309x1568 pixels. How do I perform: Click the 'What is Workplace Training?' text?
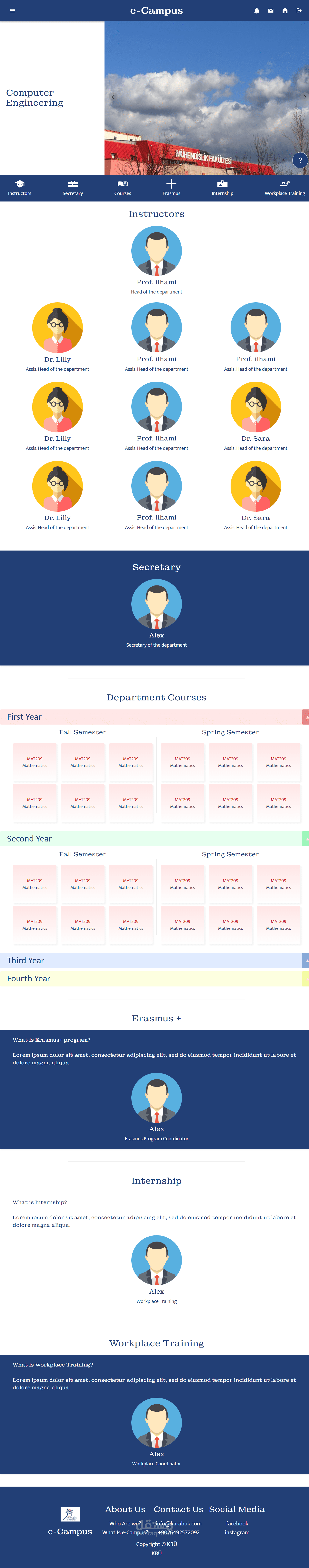coord(53,1365)
